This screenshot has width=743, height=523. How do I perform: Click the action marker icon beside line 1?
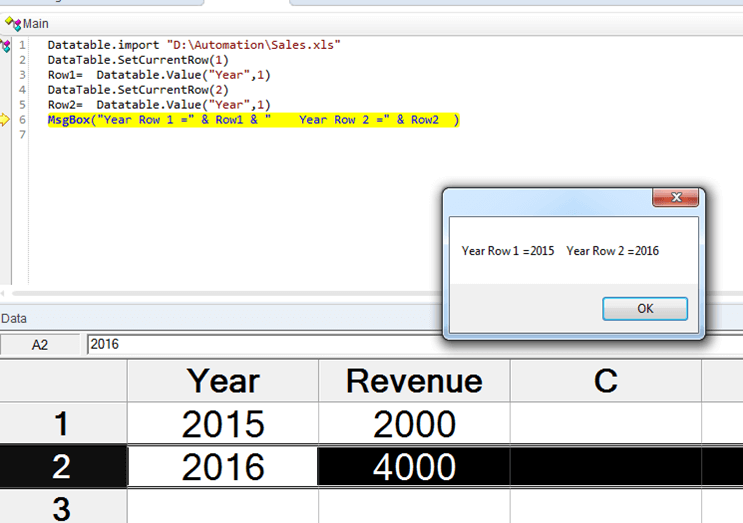click(x=6, y=45)
